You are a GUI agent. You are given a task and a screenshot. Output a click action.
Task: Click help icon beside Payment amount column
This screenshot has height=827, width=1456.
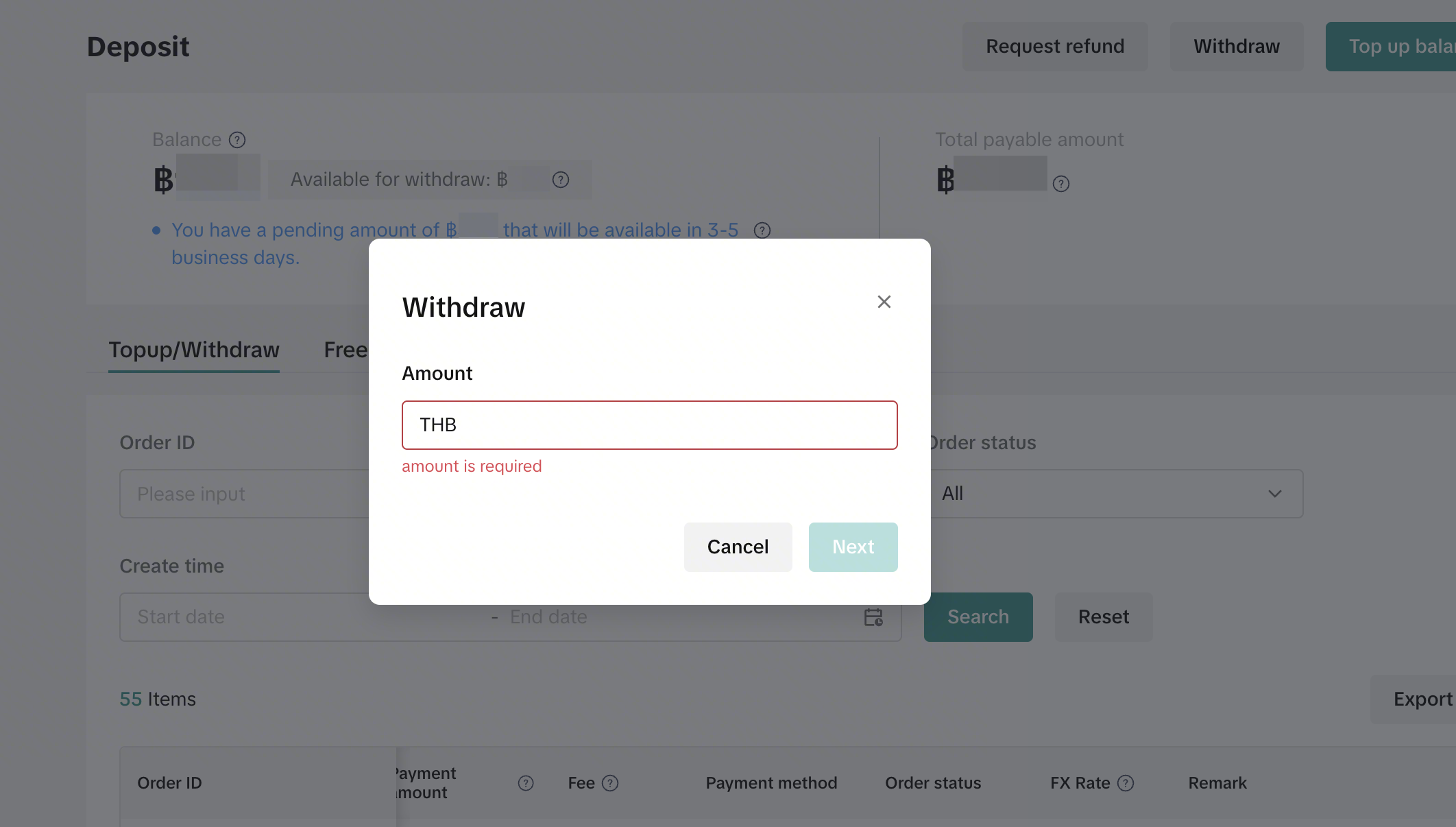point(526,783)
